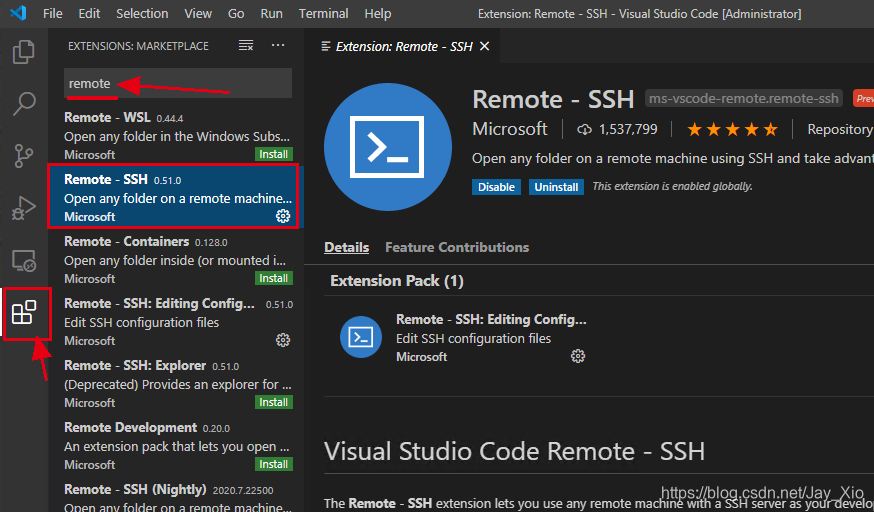874x512 pixels.
Task: Open the Go menu
Action: coord(236,13)
